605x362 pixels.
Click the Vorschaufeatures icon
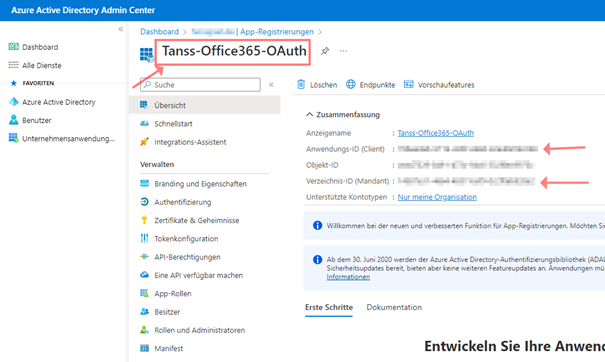[x=408, y=84]
